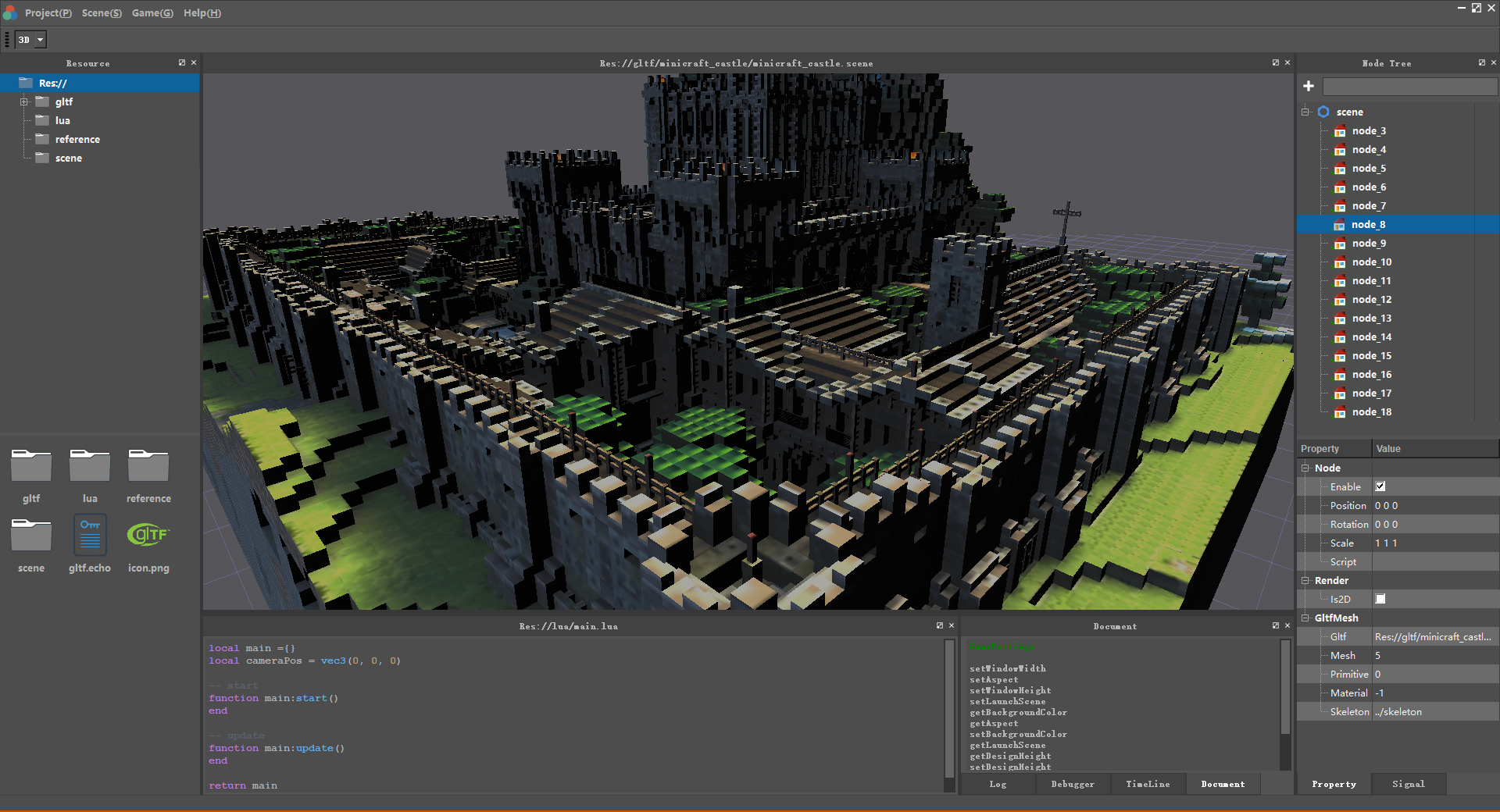Image resolution: width=1500 pixels, height=812 pixels.
Task: Open the gltf.echo file icon
Action: [90, 536]
